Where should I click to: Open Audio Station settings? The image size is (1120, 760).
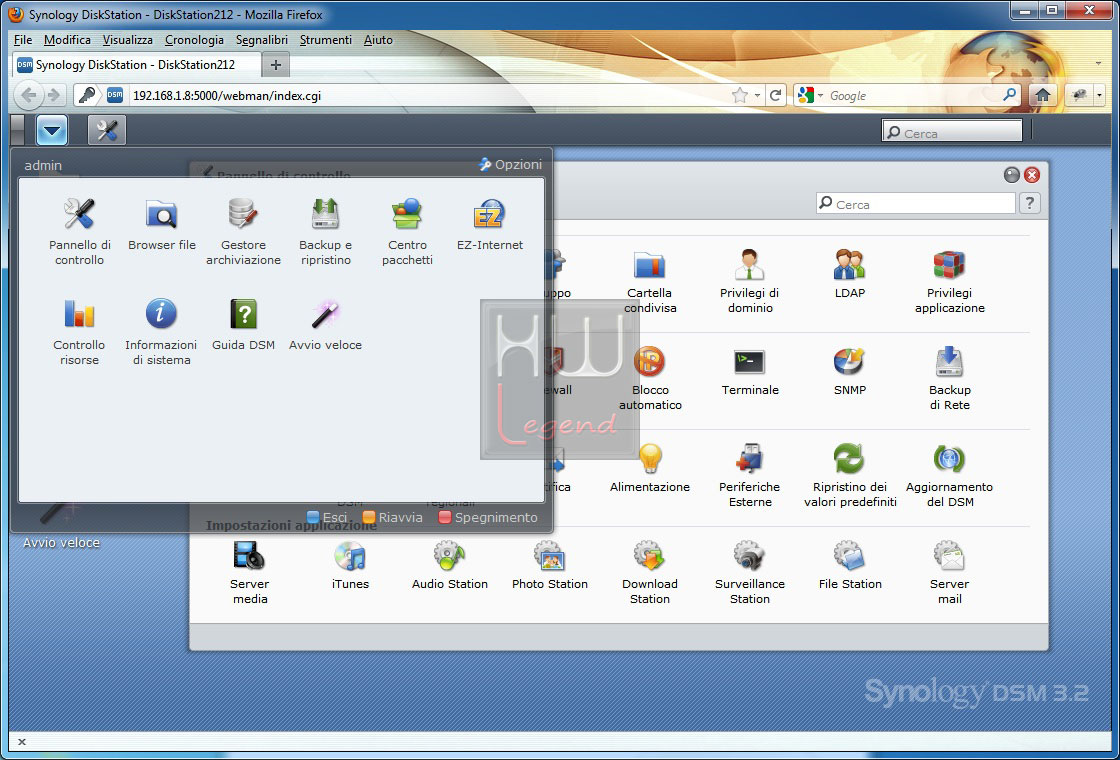coord(450,566)
